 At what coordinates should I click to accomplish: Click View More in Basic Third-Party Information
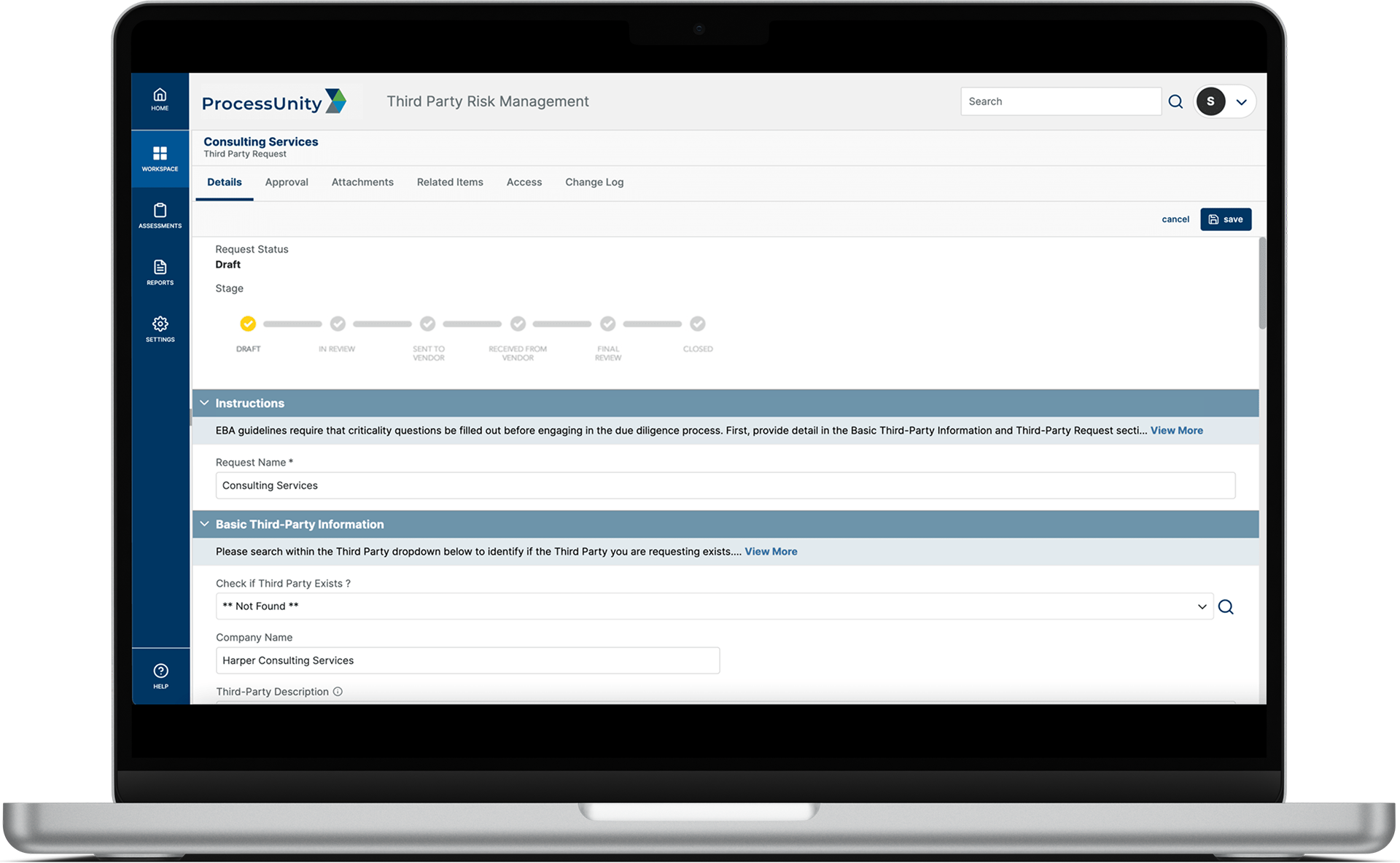click(x=770, y=551)
